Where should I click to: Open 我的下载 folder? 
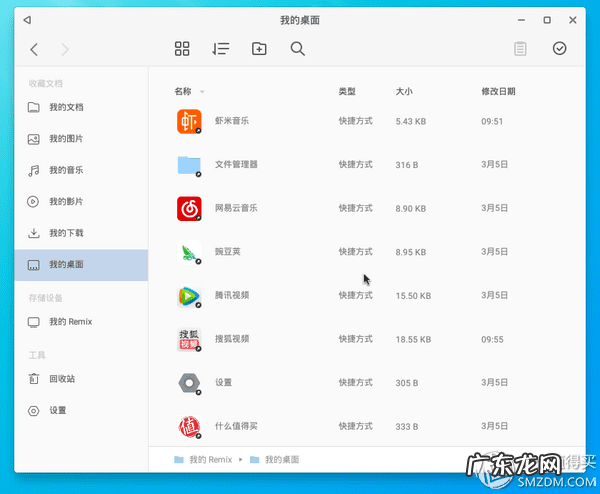pyautogui.click(x=66, y=233)
